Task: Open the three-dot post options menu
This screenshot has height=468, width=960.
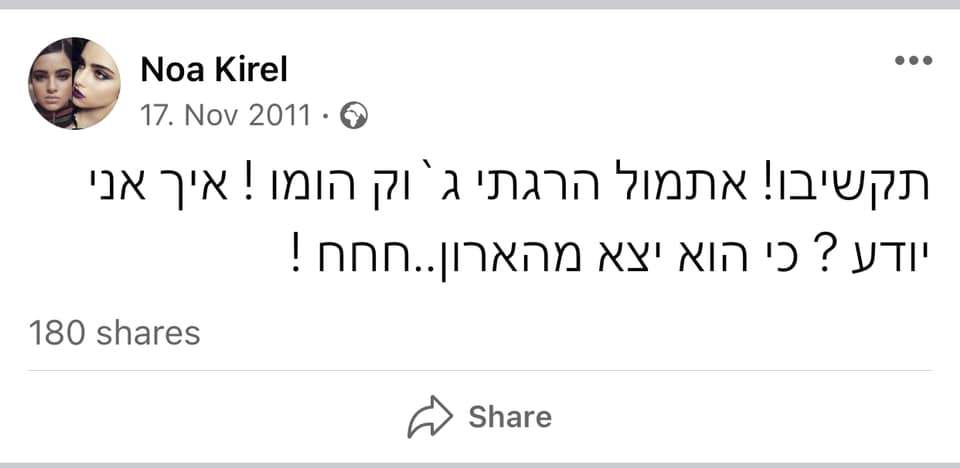Action: (x=913, y=61)
